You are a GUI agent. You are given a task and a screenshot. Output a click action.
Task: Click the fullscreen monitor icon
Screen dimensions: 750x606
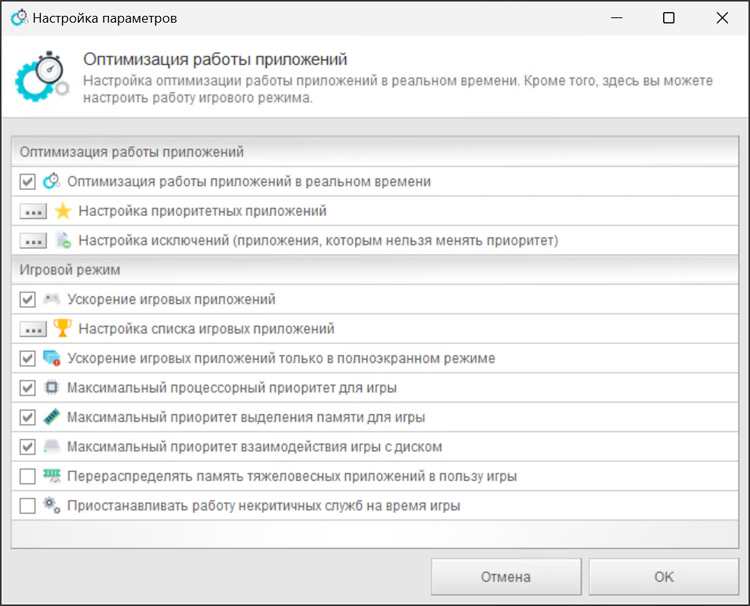point(52,358)
